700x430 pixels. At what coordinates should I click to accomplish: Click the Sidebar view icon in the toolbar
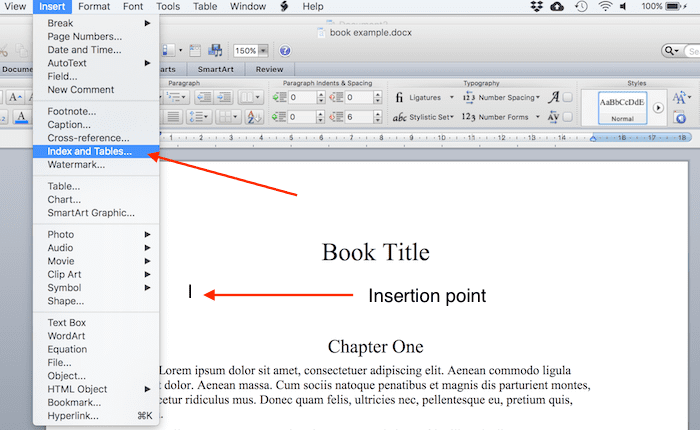[168, 50]
